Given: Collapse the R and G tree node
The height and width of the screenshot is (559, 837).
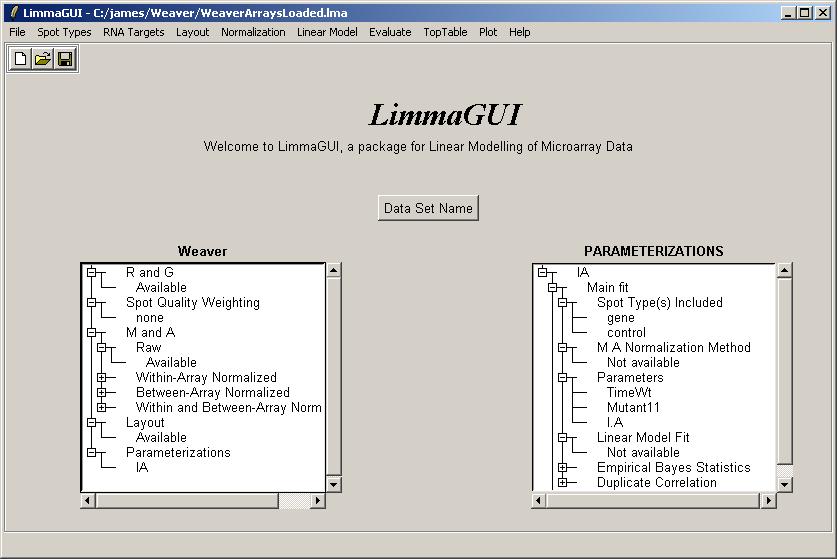Looking at the screenshot, I should coord(91,272).
